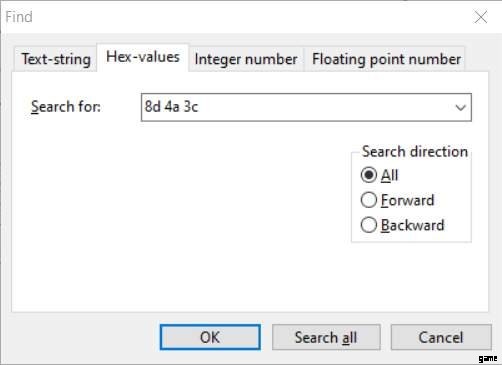Dismiss the dialog with the Cancel button
The width and height of the screenshot is (502, 365).
441,337
